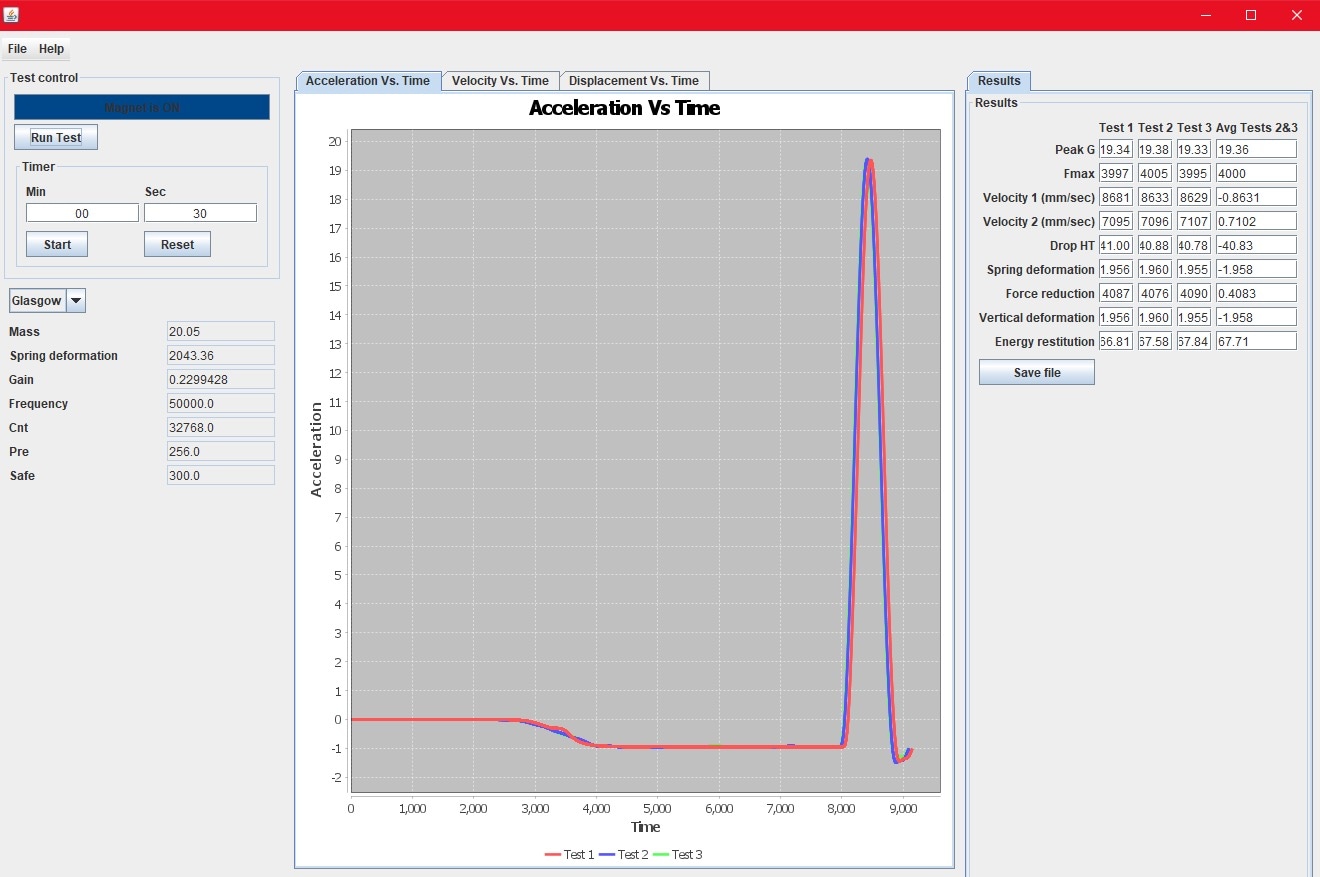Screen dimensions: 1320x877
Task: Click the Sec timer input field
Action: tap(200, 213)
